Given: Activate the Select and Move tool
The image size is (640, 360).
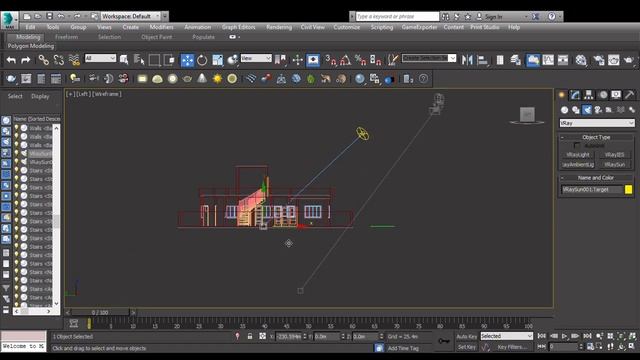Looking at the screenshot, I should click(187, 60).
